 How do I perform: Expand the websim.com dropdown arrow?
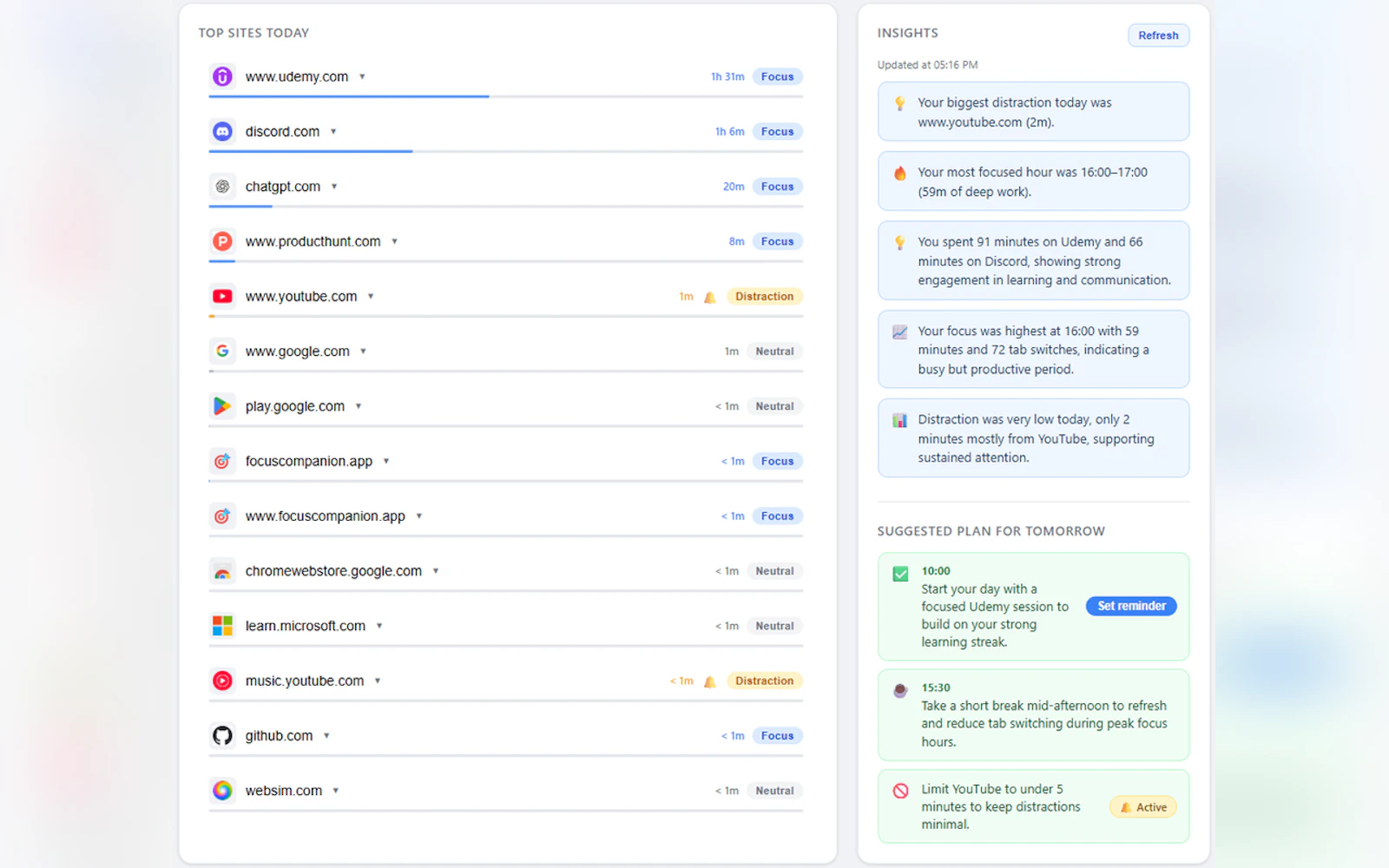point(336,790)
